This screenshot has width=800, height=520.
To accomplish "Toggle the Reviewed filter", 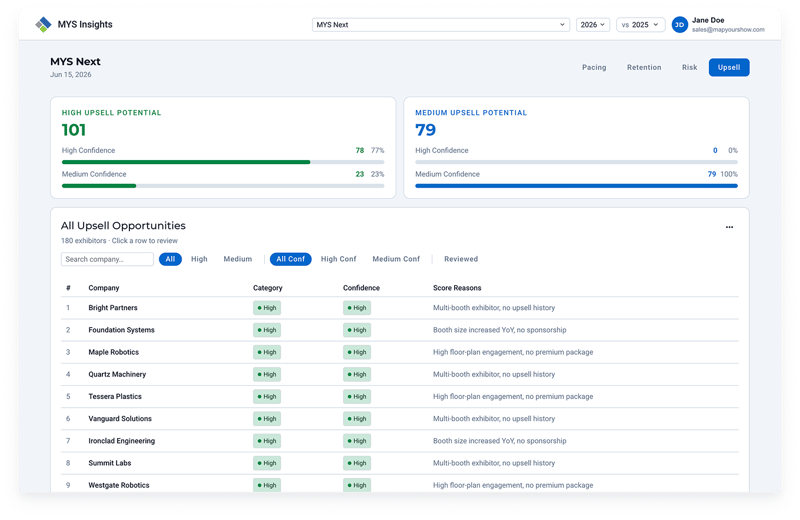I will (461, 259).
